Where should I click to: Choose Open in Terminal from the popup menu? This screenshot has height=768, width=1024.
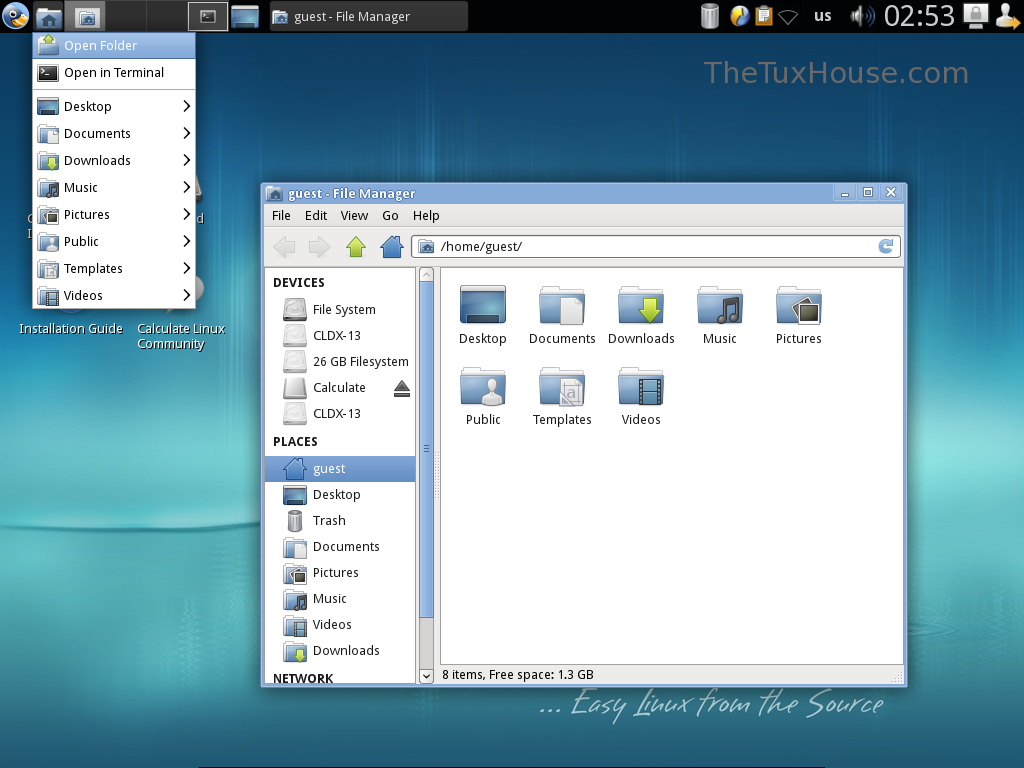click(113, 73)
